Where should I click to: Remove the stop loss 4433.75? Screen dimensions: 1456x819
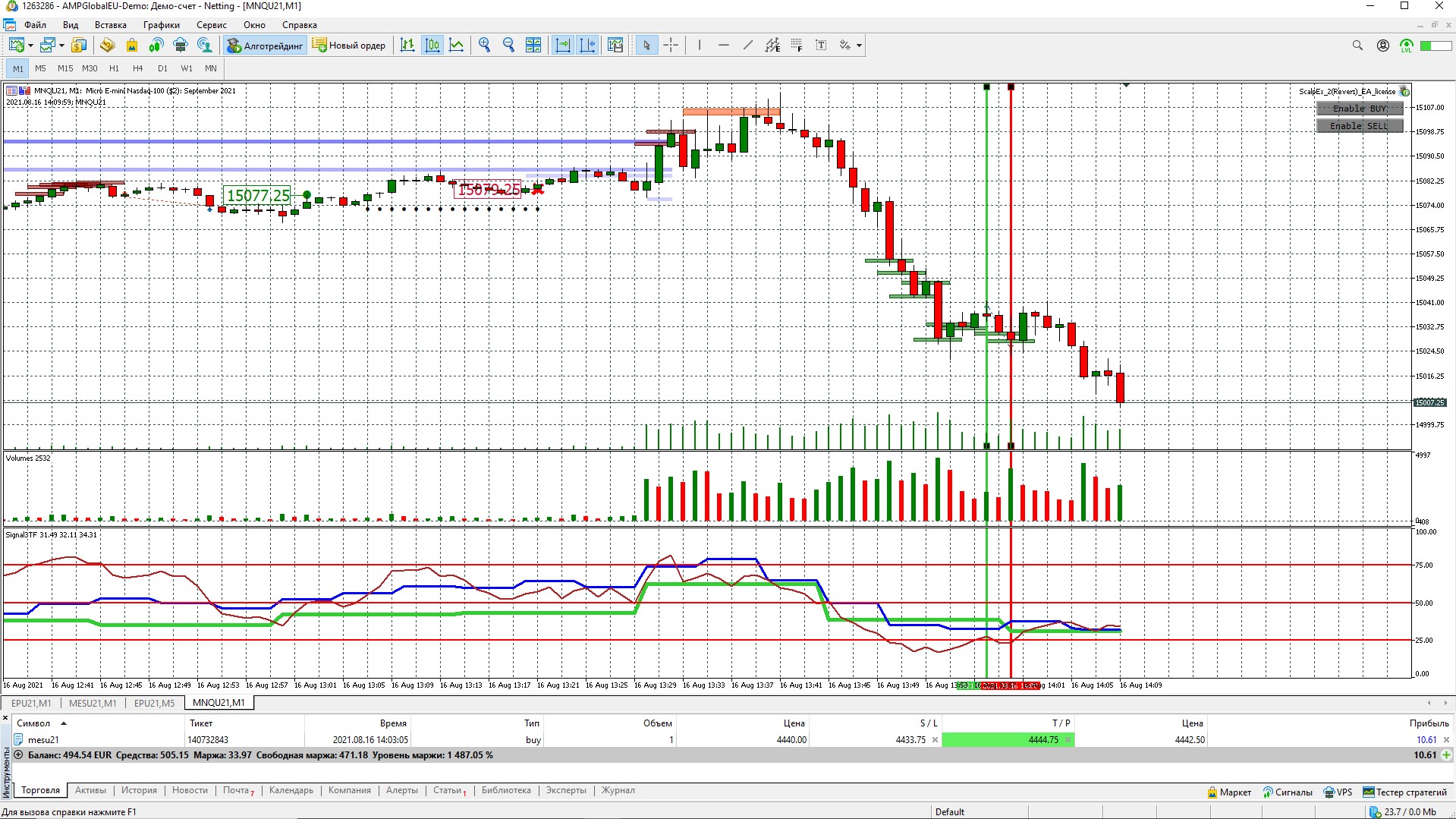point(935,740)
